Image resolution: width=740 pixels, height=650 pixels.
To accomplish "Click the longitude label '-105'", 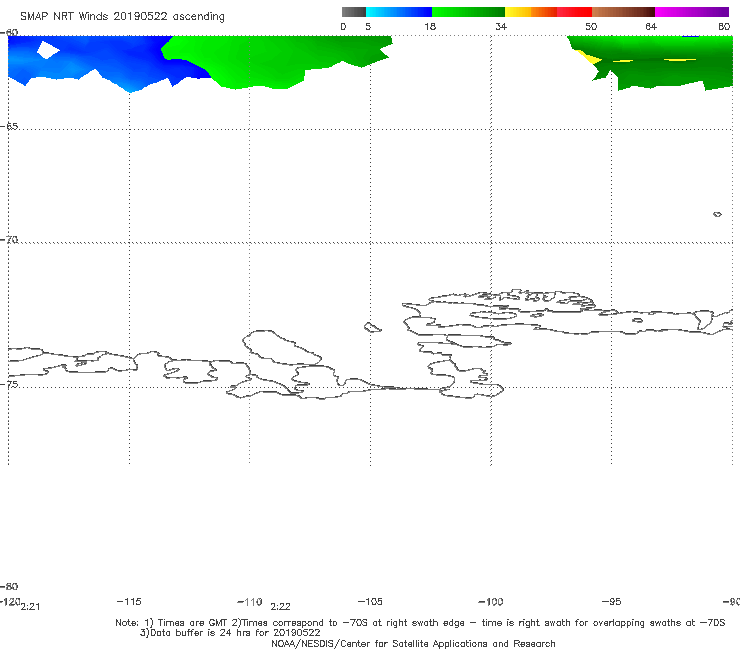I will (370, 602).
